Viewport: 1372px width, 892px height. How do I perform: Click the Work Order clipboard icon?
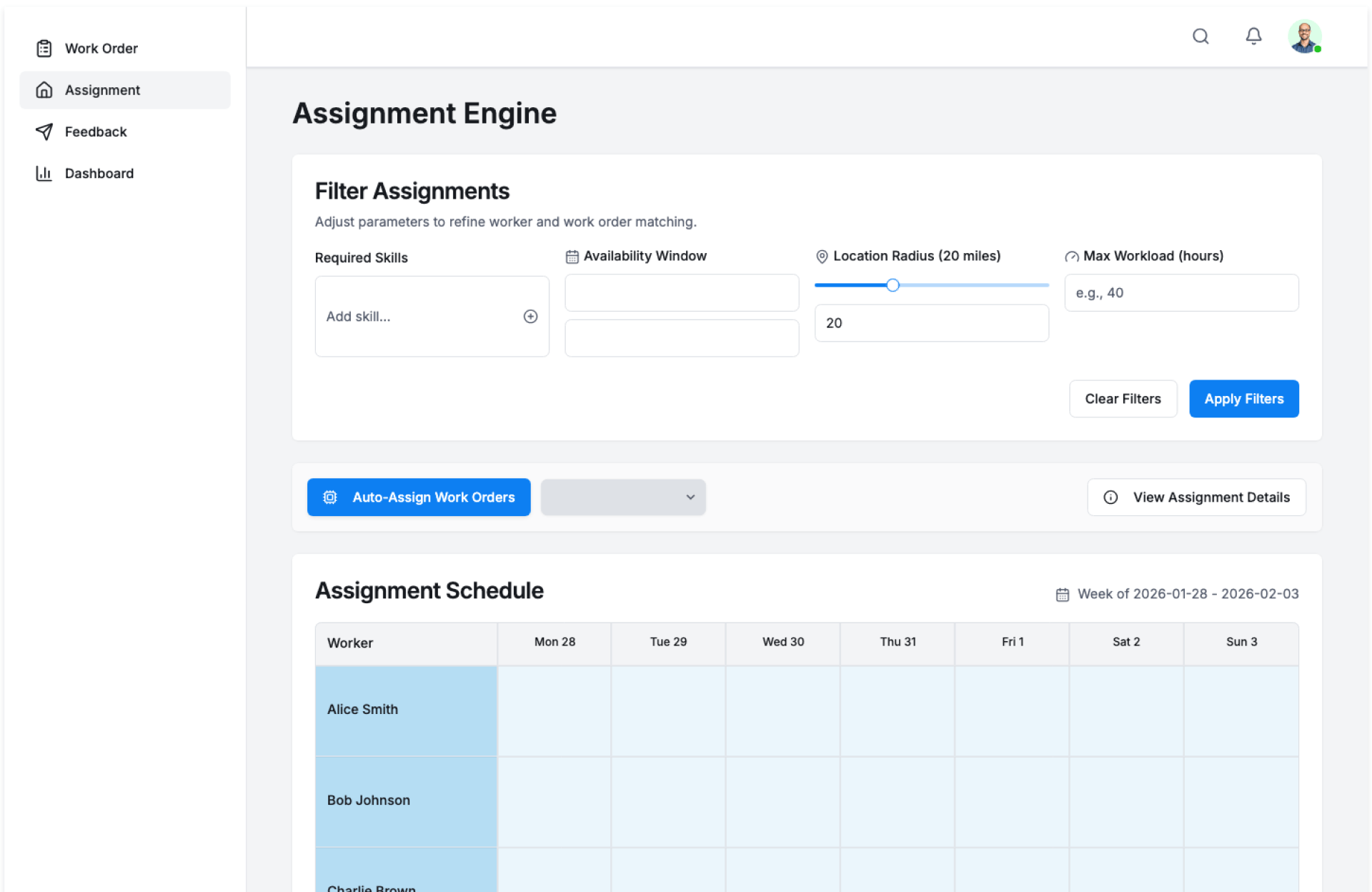44,49
